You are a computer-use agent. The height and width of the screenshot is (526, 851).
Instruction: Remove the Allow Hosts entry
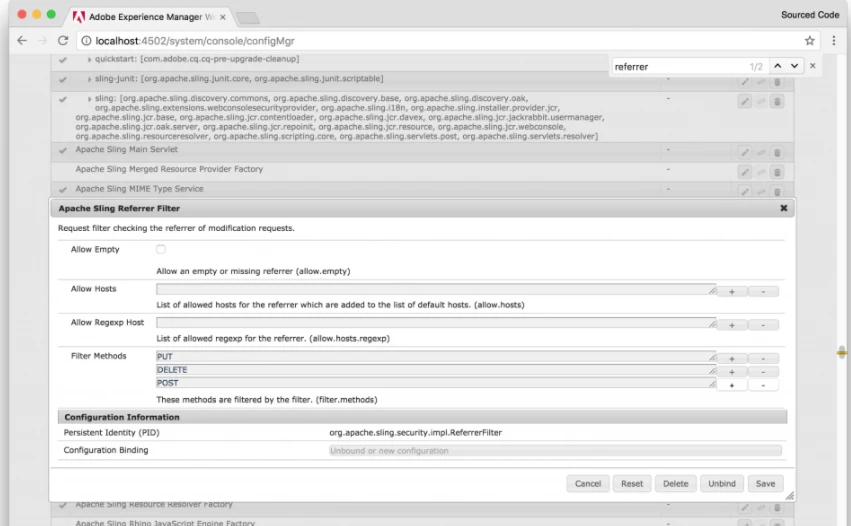click(763, 291)
